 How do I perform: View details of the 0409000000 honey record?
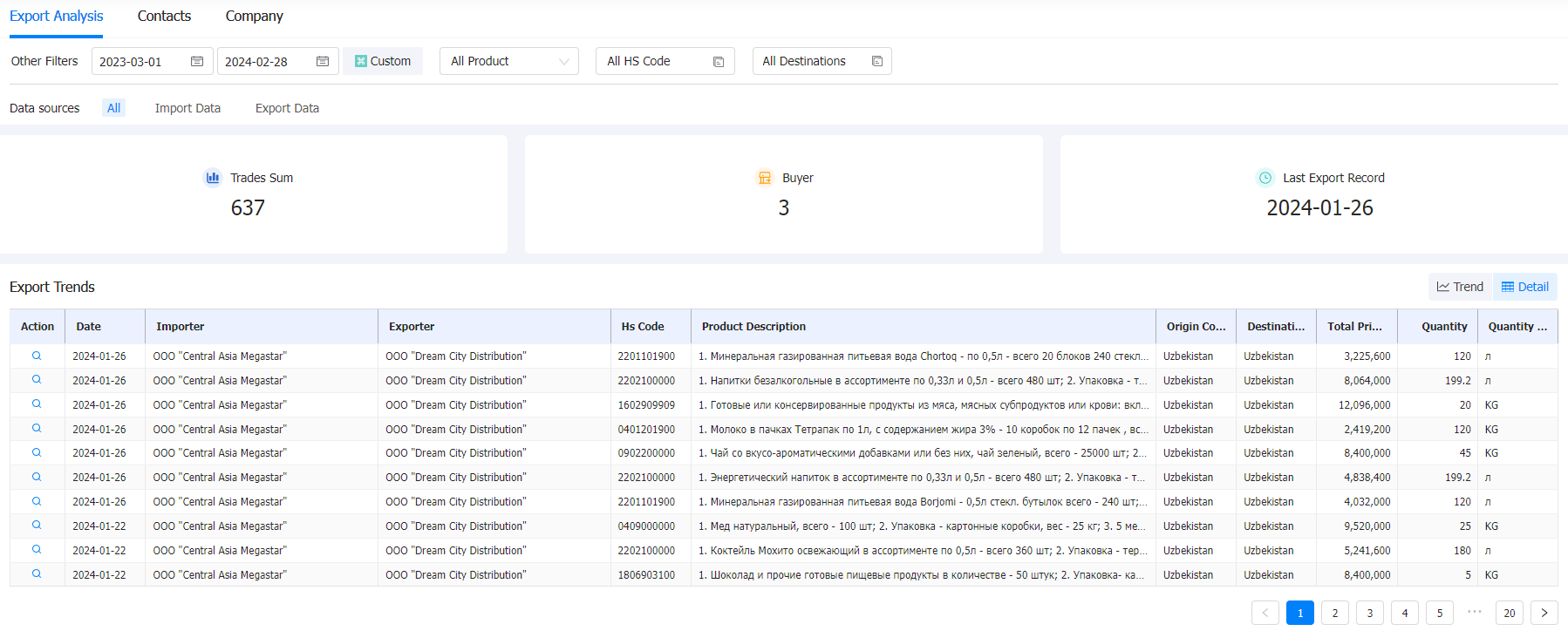[x=37, y=526]
